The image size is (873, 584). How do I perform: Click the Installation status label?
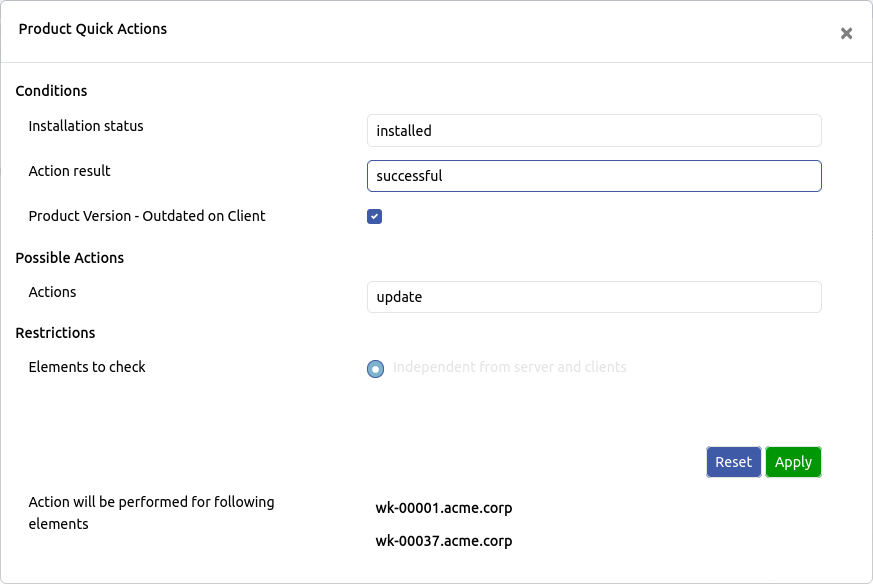click(x=86, y=126)
